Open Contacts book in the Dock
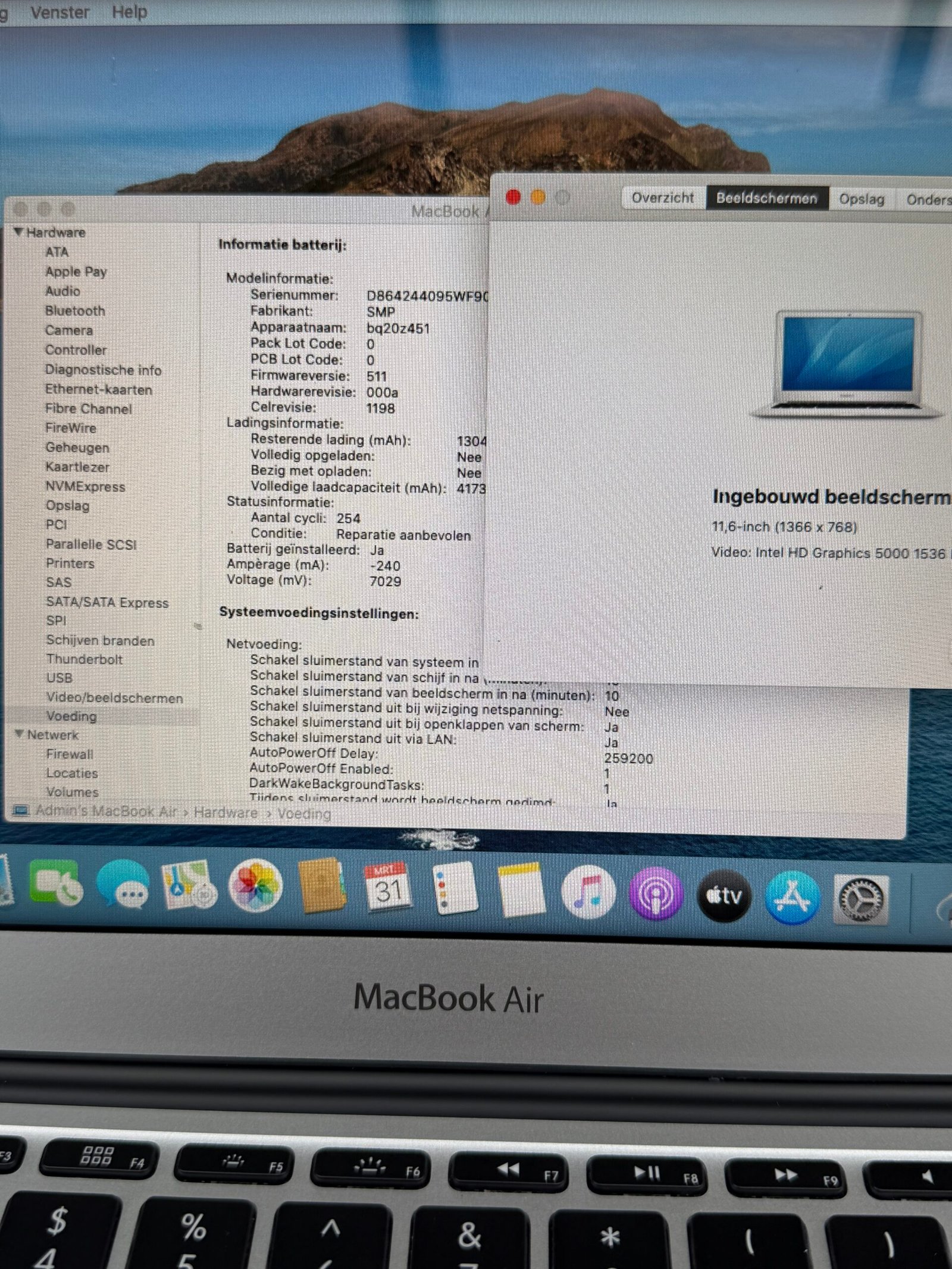Image resolution: width=952 pixels, height=1269 pixels. click(x=321, y=886)
